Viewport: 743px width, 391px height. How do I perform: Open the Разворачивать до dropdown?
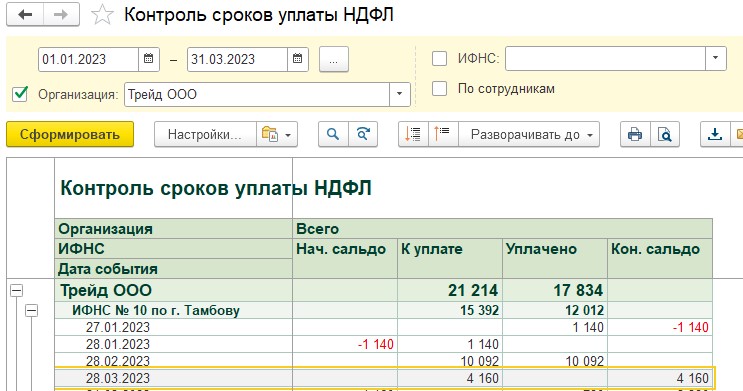(x=529, y=135)
